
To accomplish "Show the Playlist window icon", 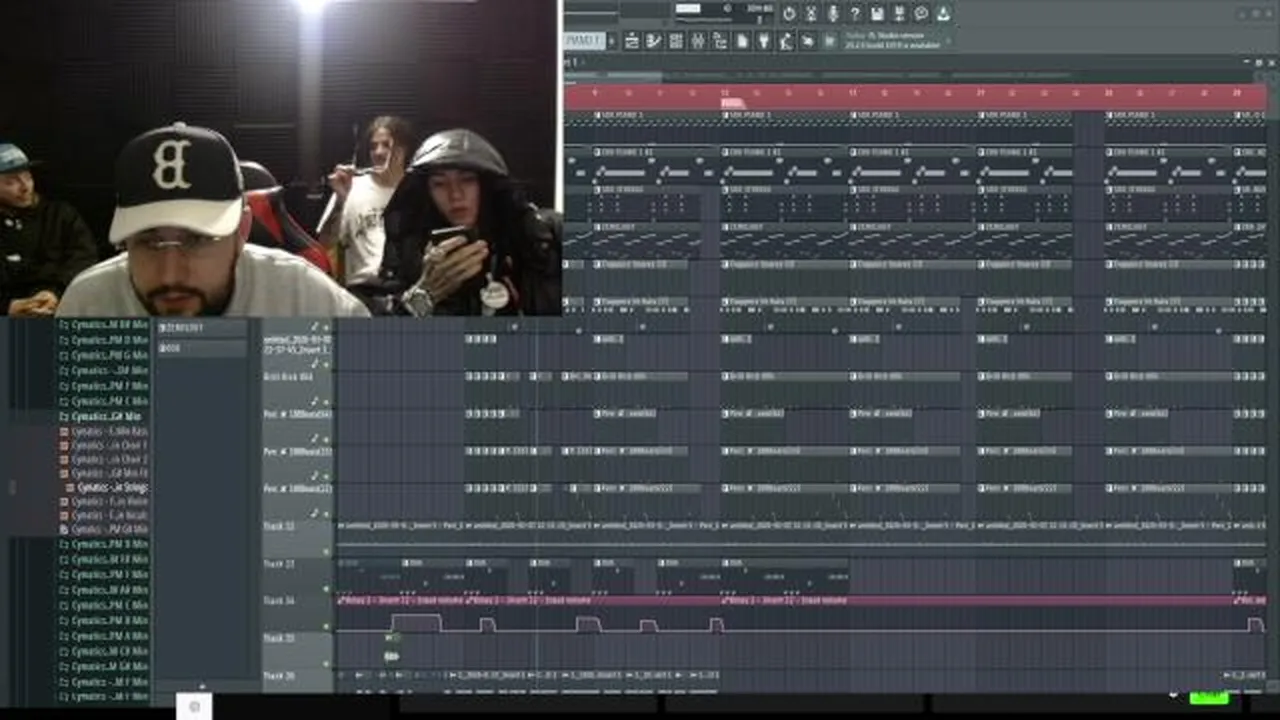I will pyautogui.click(x=632, y=41).
